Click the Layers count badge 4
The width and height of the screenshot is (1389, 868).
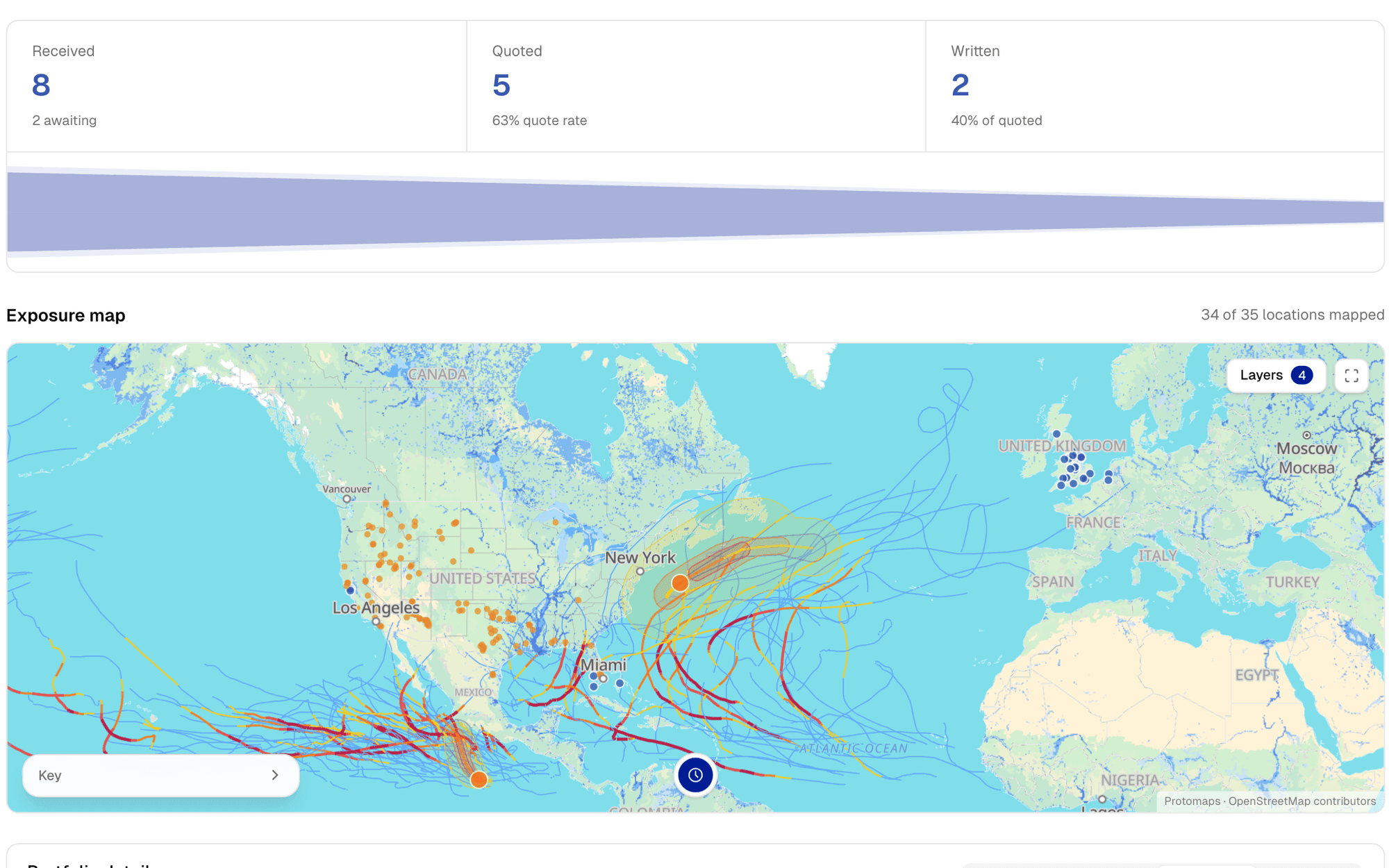(x=1301, y=376)
